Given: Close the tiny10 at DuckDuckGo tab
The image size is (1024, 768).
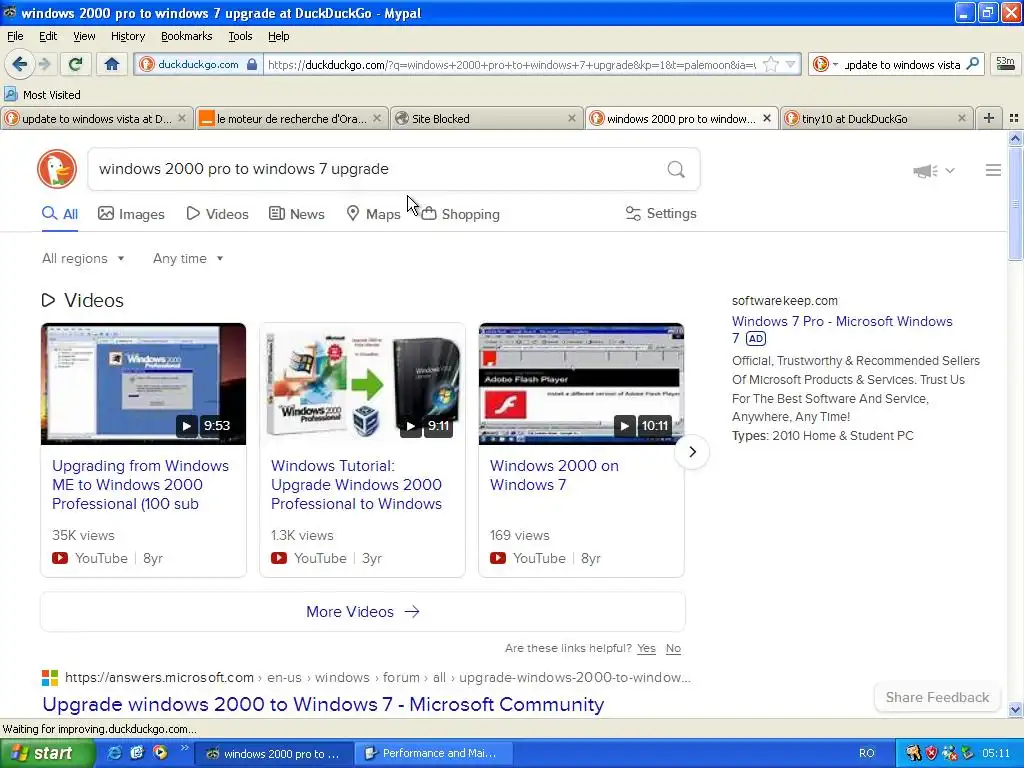Looking at the screenshot, I should pyautogui.click(x=961, y=118).
